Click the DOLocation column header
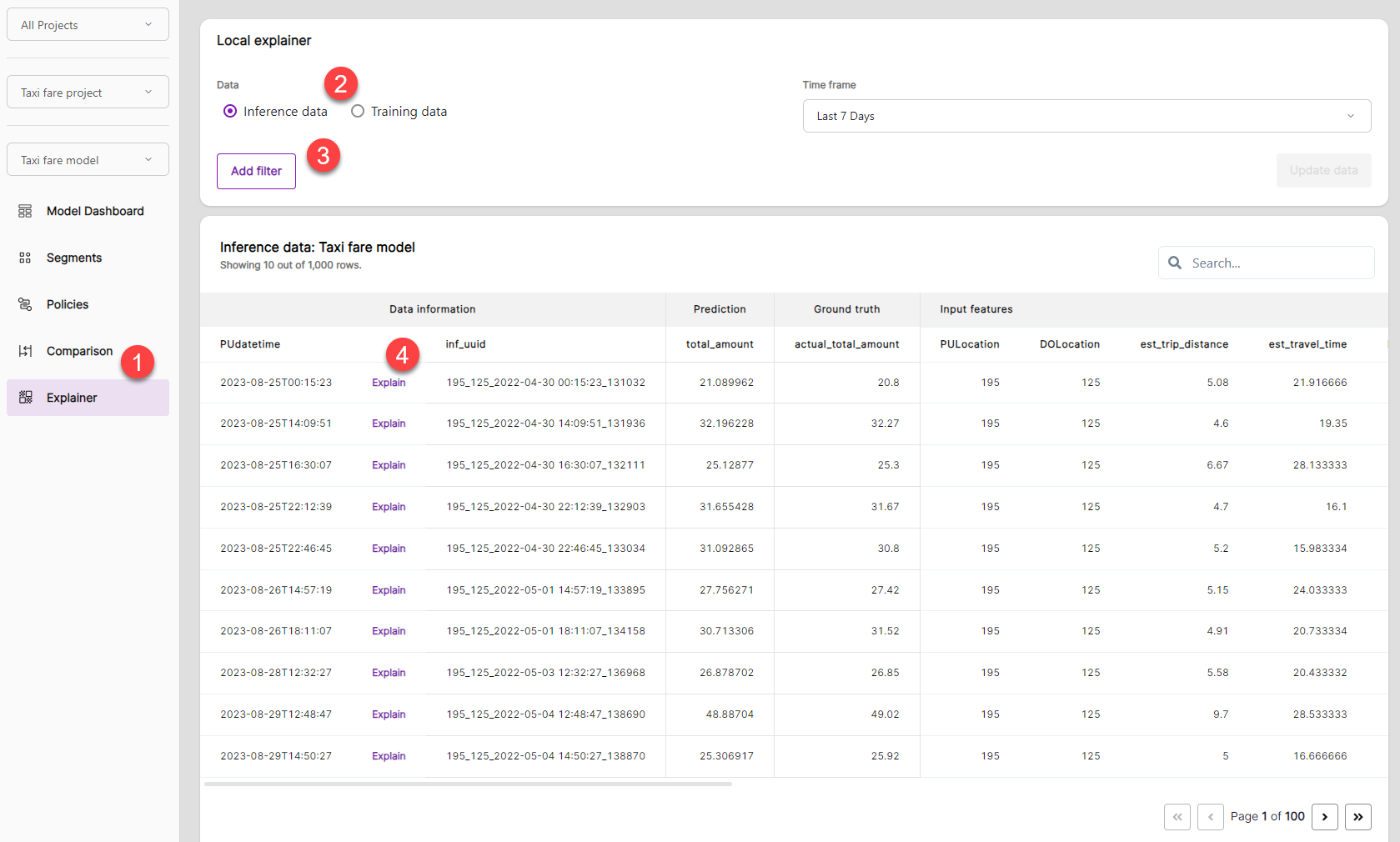1400x842 pixels. pos(1070,344)
